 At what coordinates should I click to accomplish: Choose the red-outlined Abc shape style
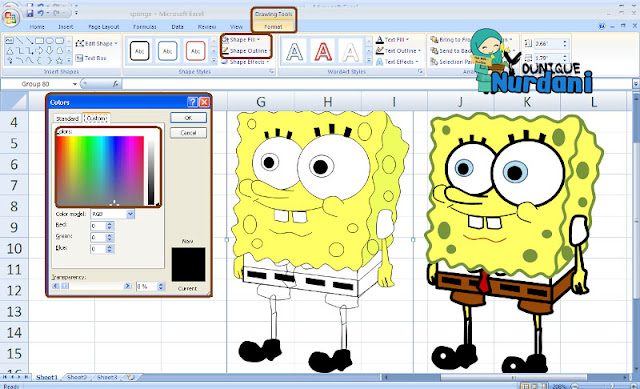(x=195, y=51)
